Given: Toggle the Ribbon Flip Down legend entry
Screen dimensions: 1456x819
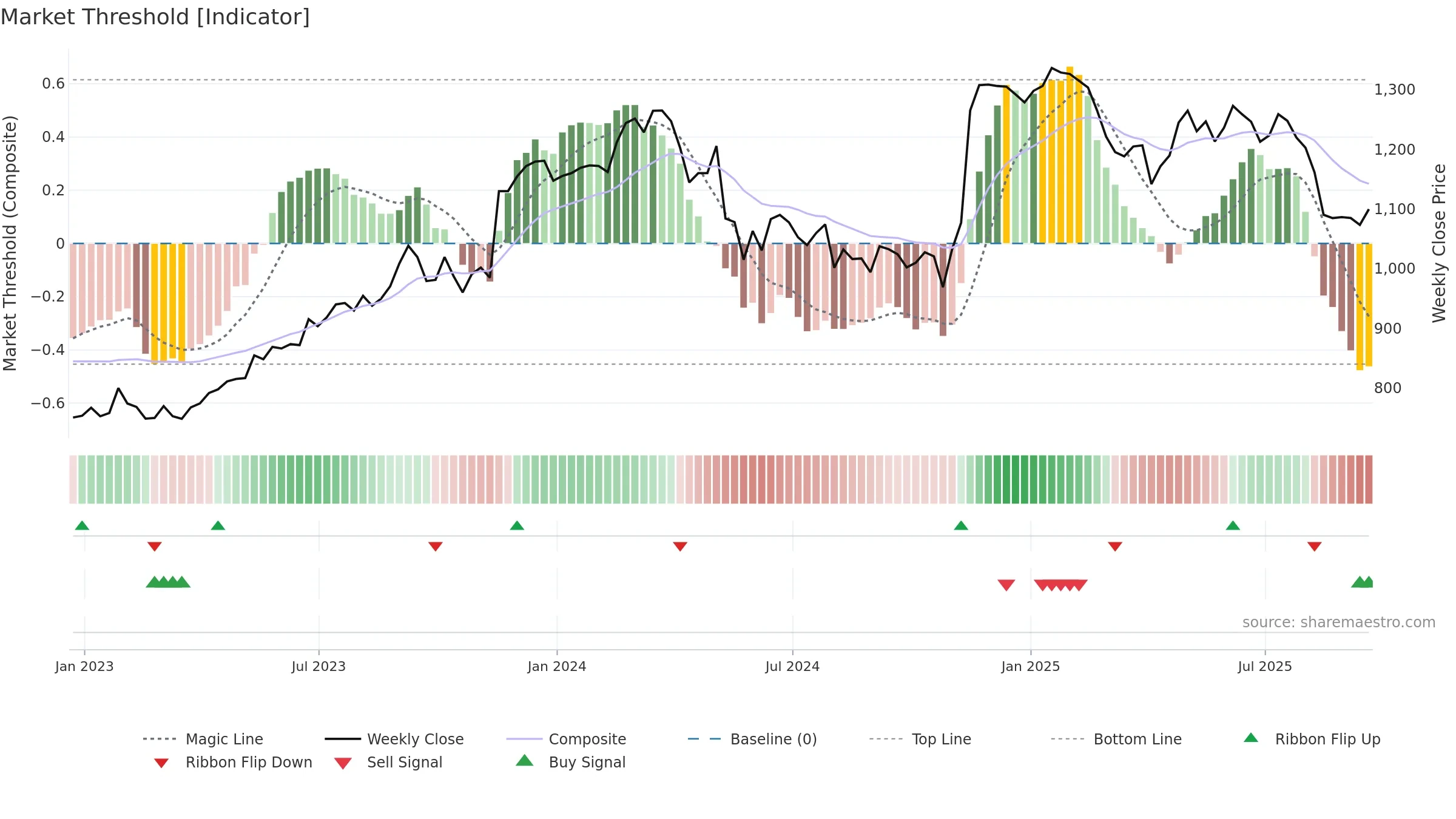Looking at the screenshot, I should (x=233, y=762).
